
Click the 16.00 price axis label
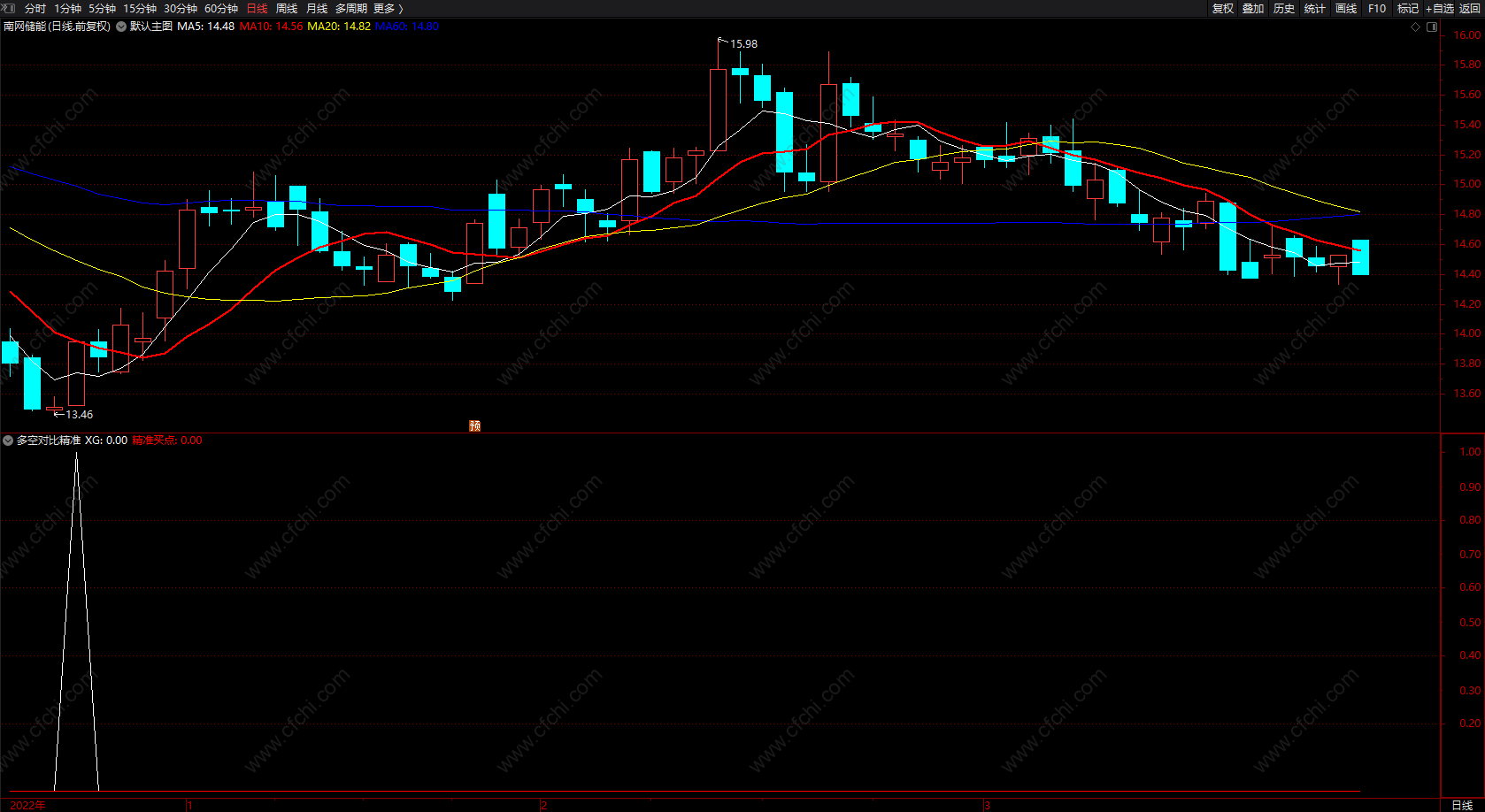click(1466, 35)
